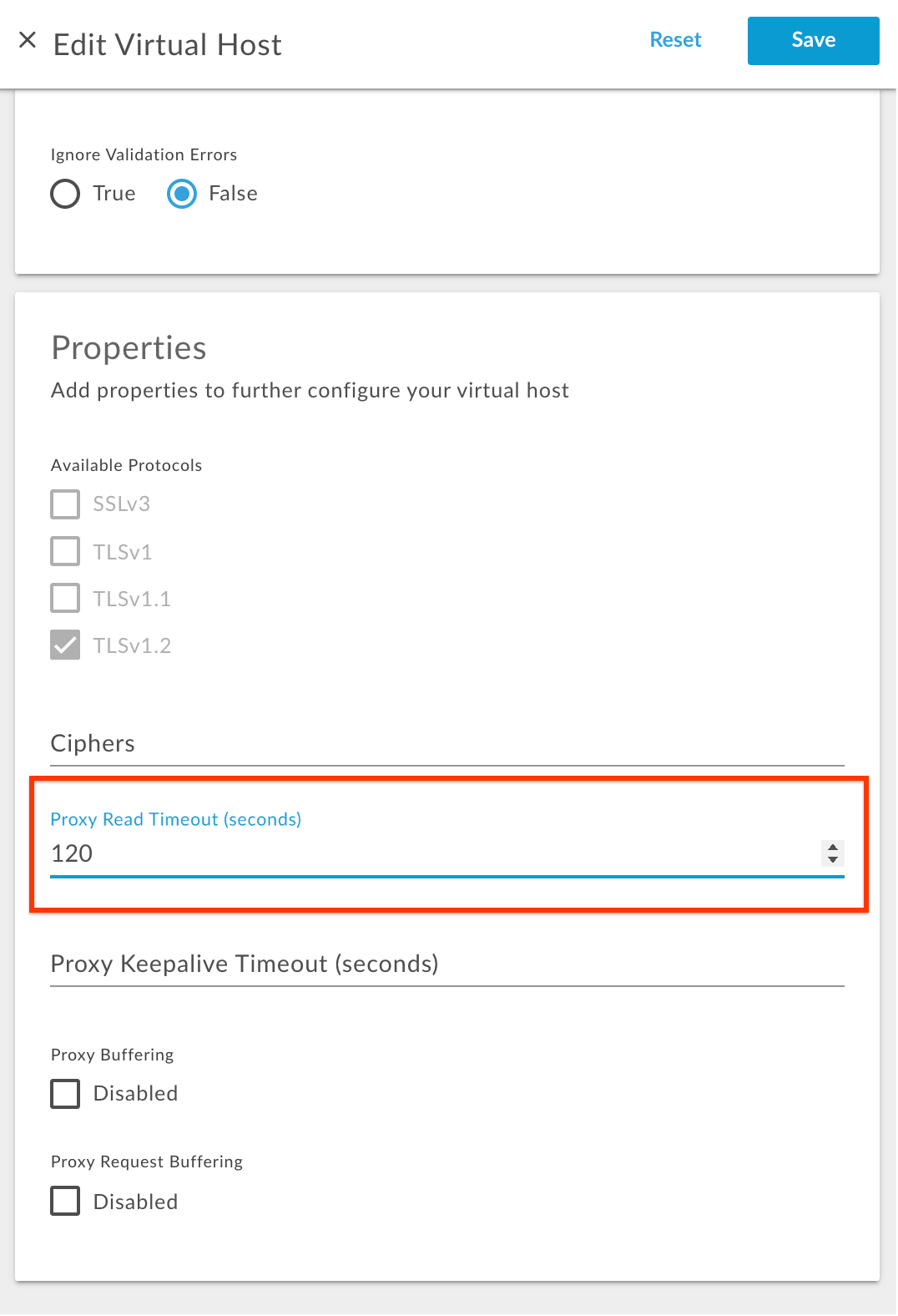Select the False radio button
The image size is (898, 1316).
coord(181,194)
